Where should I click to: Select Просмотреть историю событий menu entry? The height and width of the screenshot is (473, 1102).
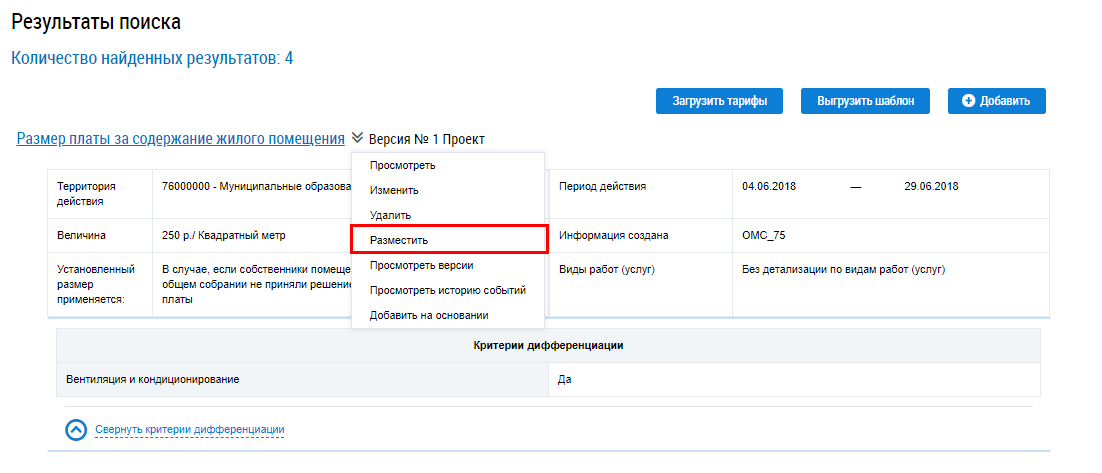tap(447, 290)
